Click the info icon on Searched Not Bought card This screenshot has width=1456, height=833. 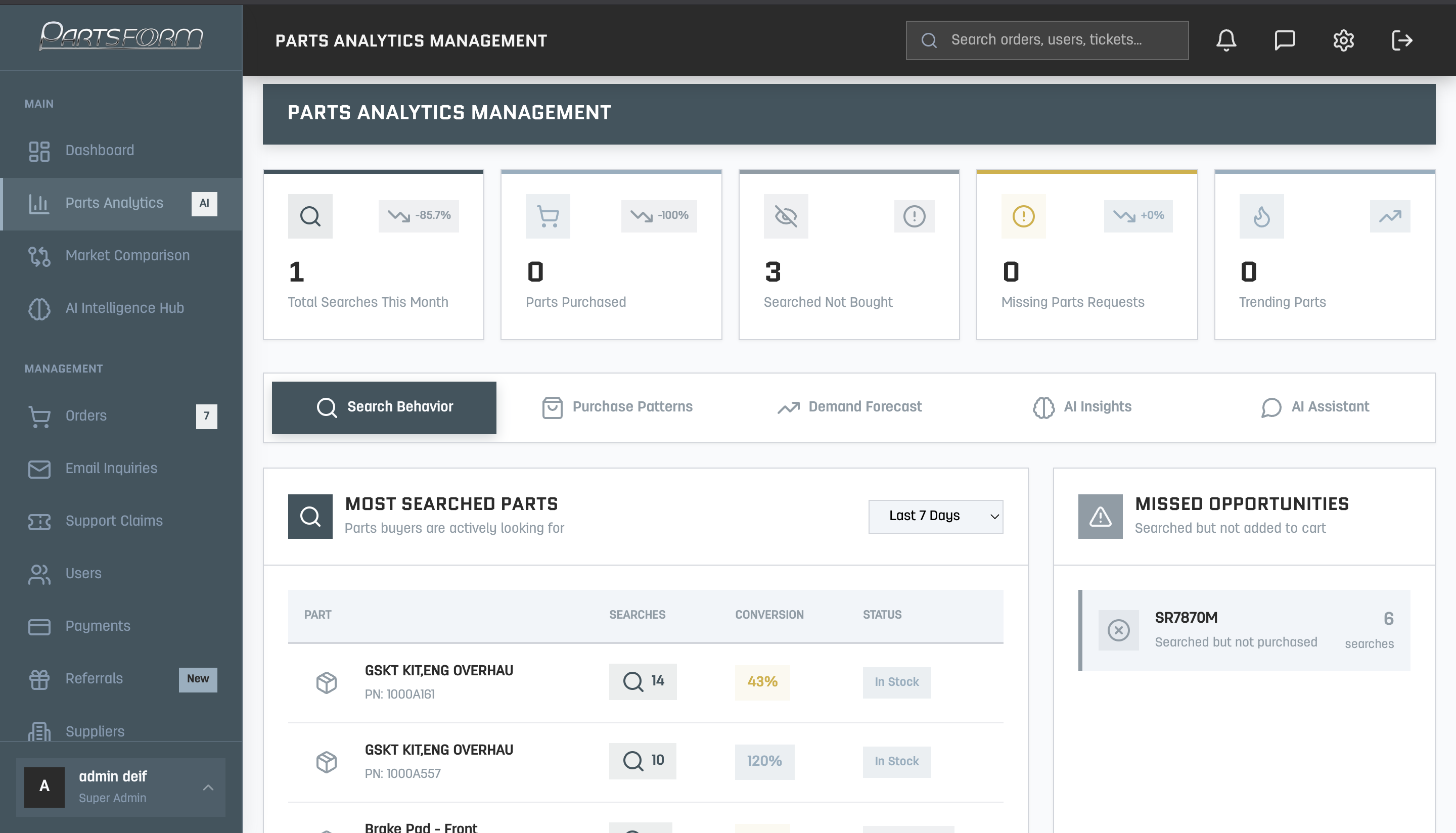(914, 216)
